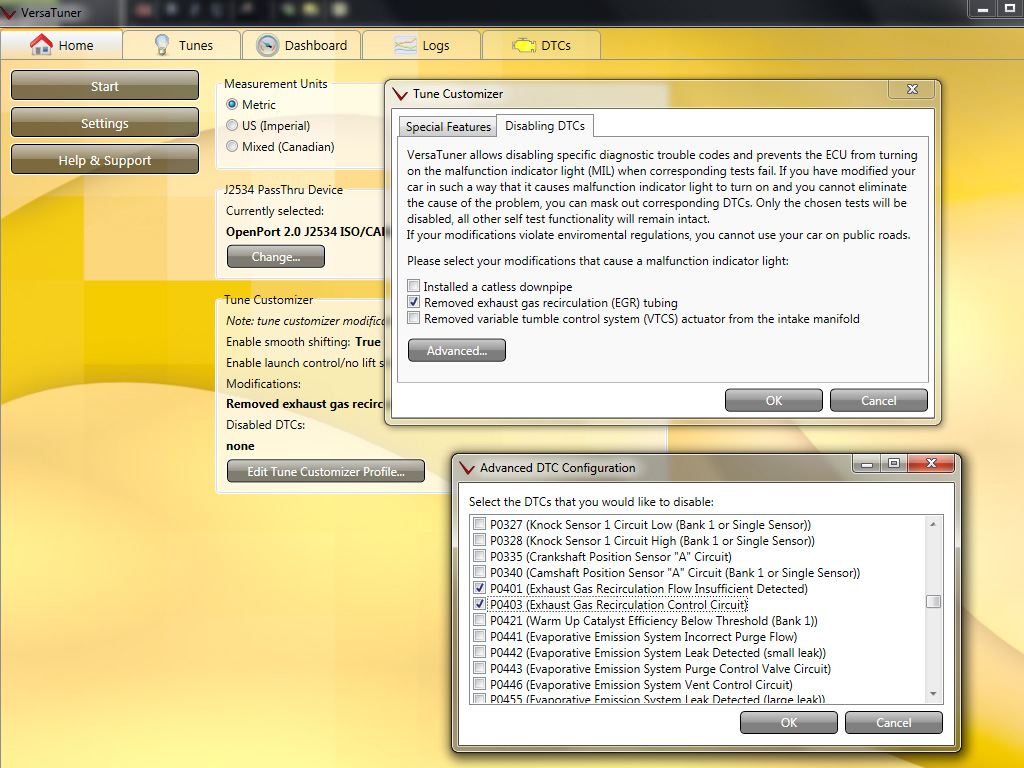
Task: Click Edit Tune Customizer Profile... button
Action: 326,472
